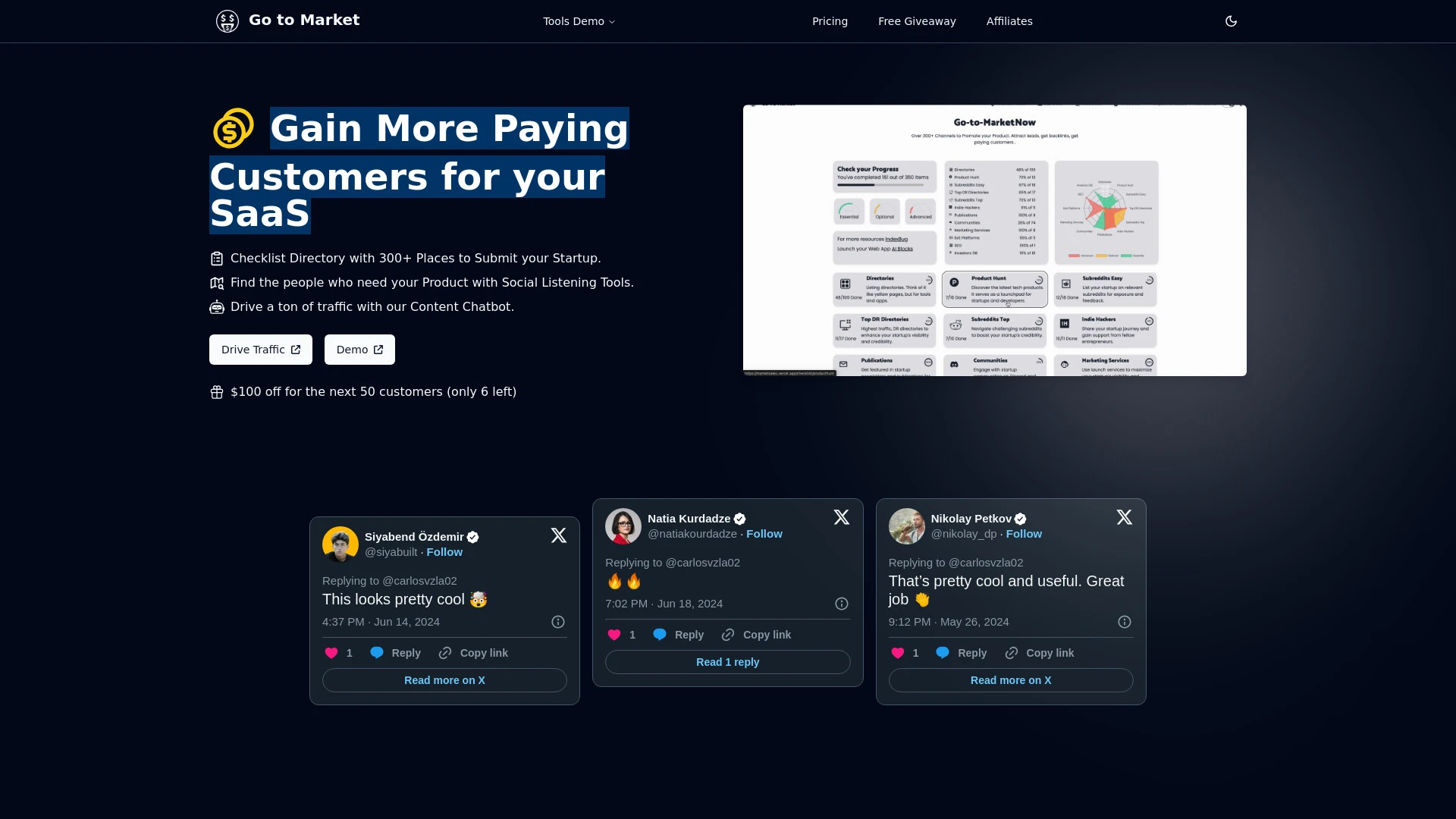Follow Nikolay Petkov on X
This screenshot has height=819, width=1456.
pos(1024,533)
